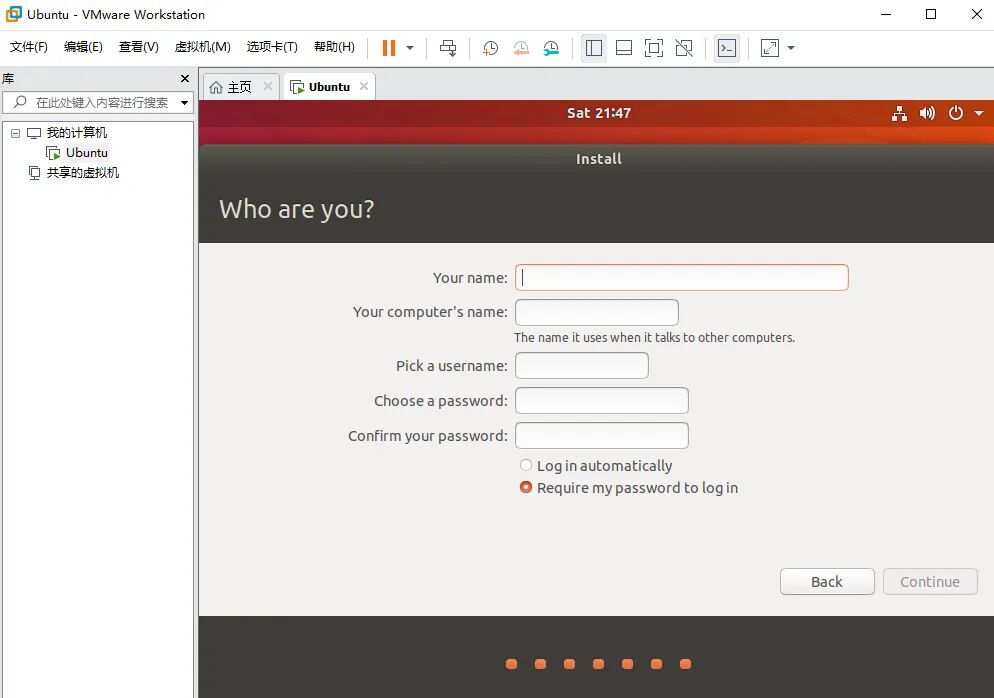Send Ctrl+Alt+Del to the VM

[x=448, y=48]
